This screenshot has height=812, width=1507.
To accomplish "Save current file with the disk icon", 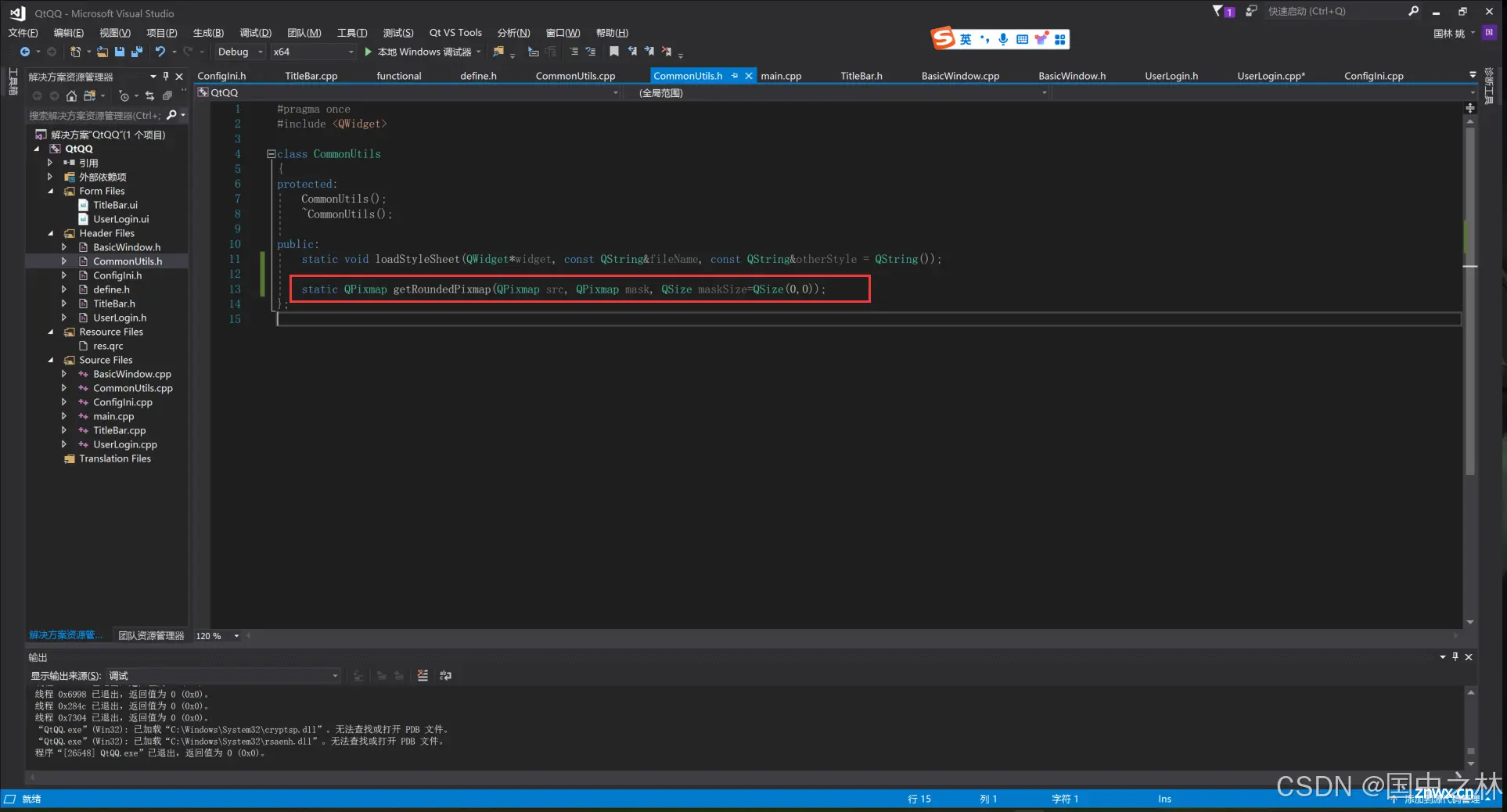I will tap(120, 52).
